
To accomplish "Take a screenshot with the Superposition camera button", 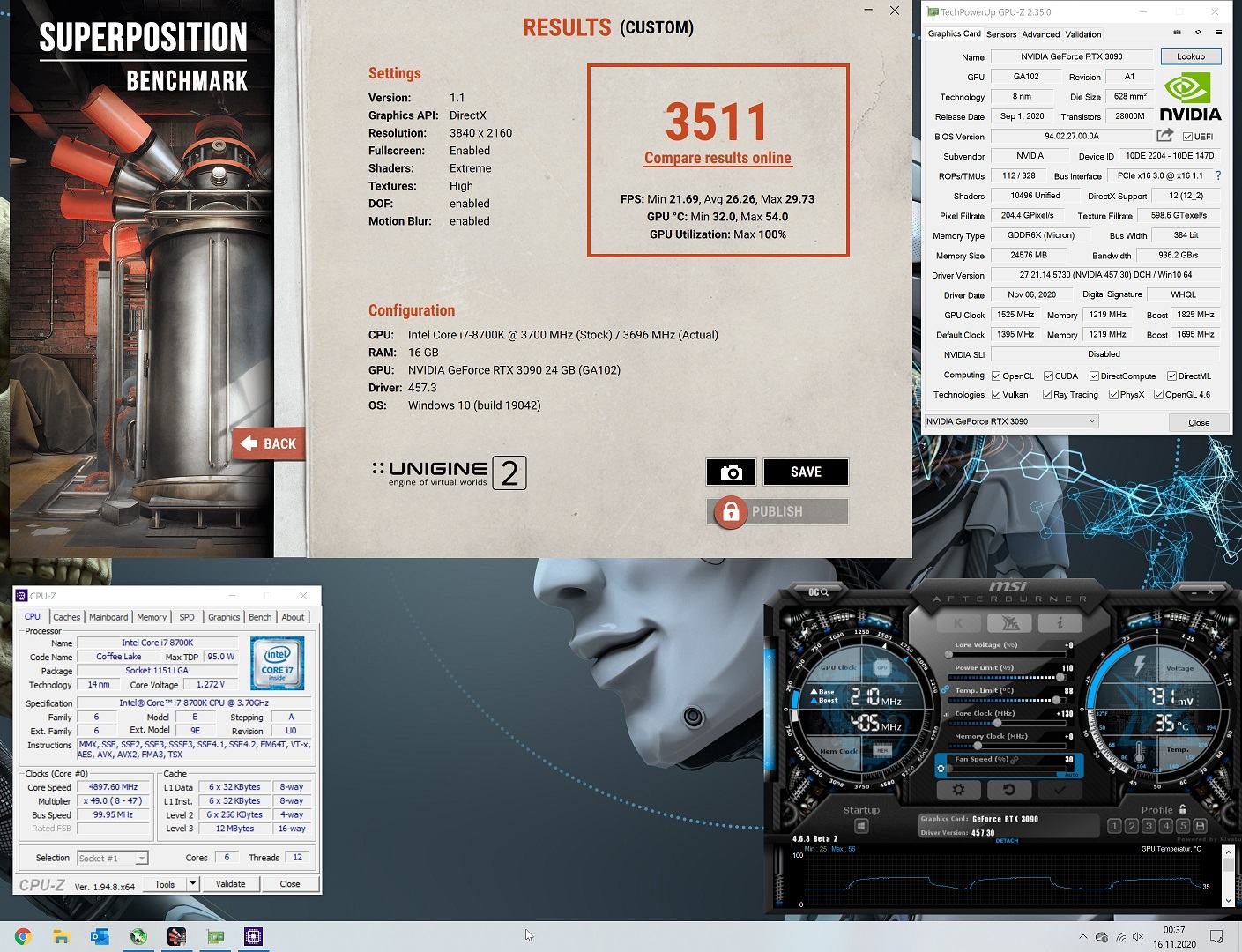I will (731, 472).
